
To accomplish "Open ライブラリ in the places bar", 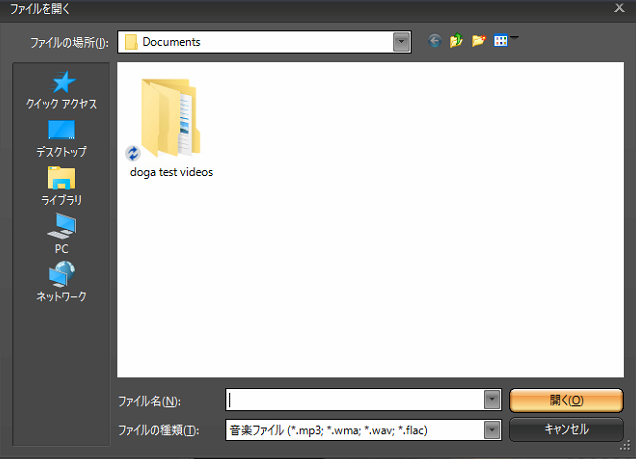I will [x=61, y=186].
